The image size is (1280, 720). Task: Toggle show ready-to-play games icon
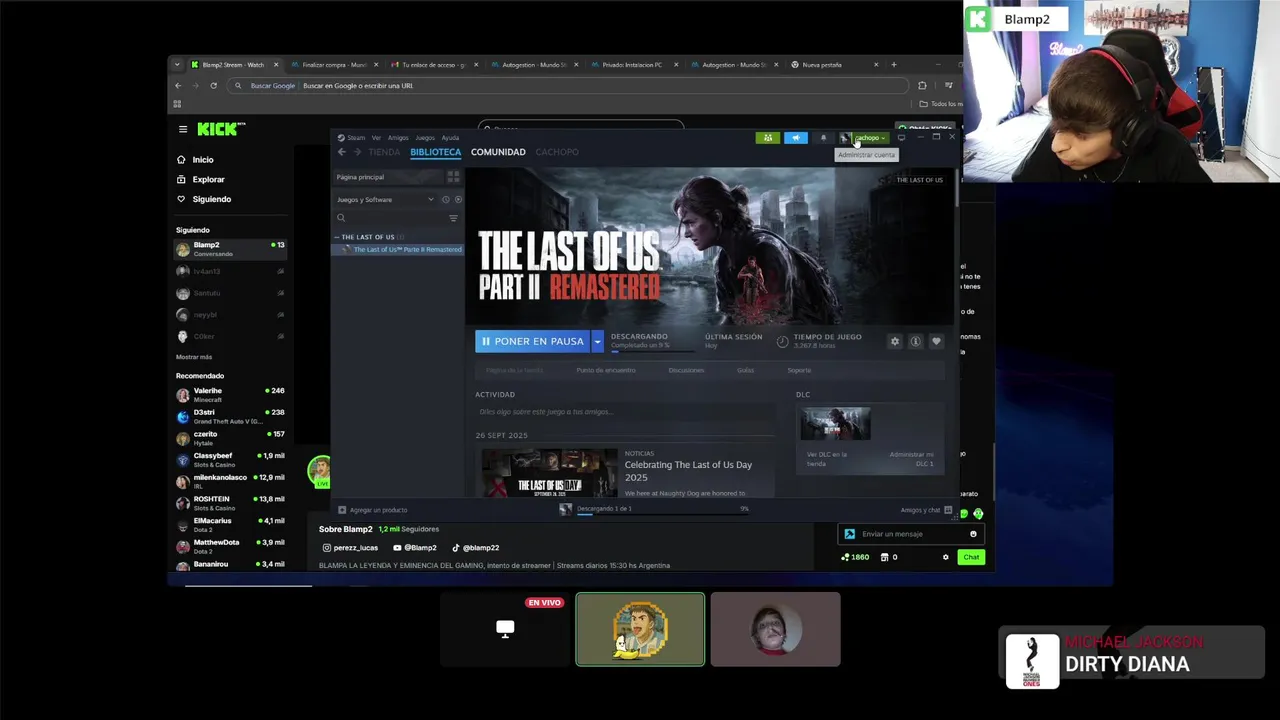click(458, 200)
